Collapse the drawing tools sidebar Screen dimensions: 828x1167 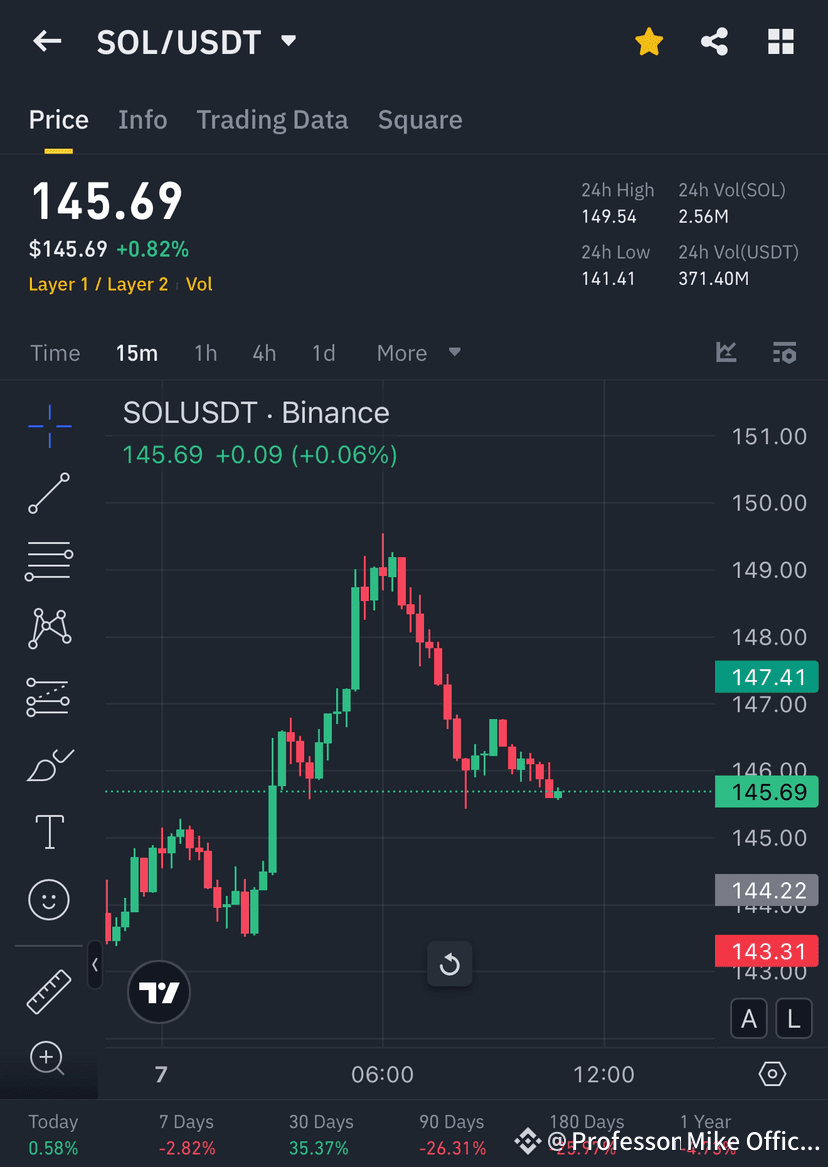[95, 964]
